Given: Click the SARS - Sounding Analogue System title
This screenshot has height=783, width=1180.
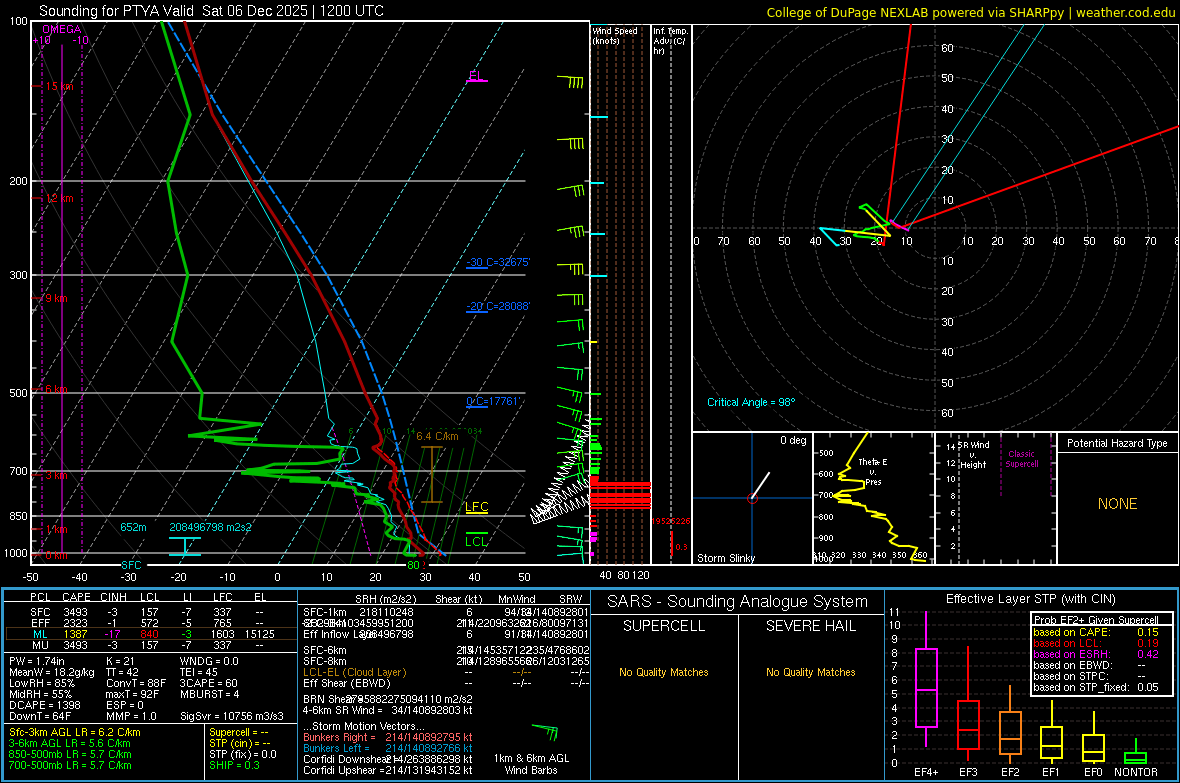Looking at the screenshot, I should point(738,602).
